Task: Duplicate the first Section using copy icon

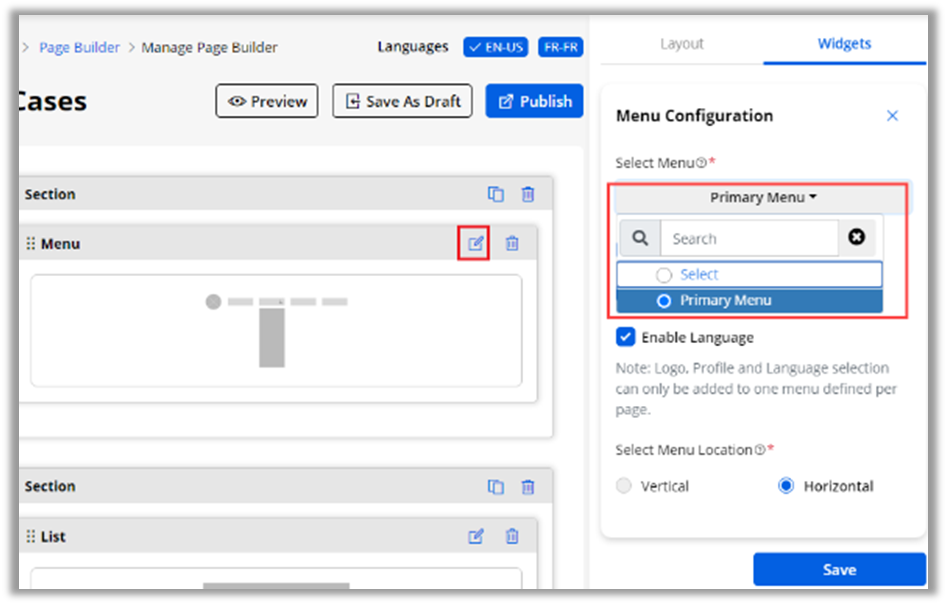Action: click(495, 194)
